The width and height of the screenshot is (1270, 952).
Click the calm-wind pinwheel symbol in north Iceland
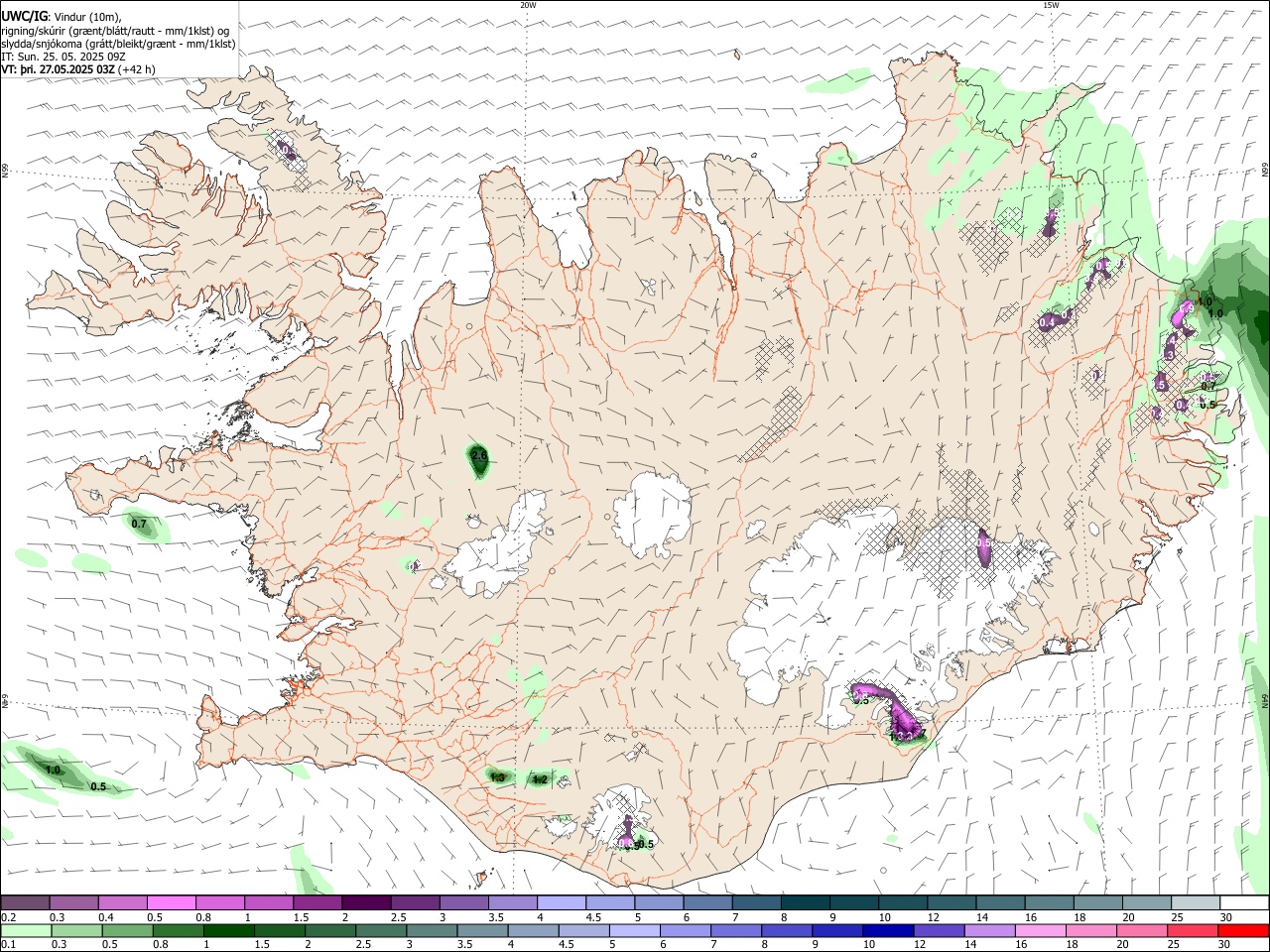[x=648, y=289]
